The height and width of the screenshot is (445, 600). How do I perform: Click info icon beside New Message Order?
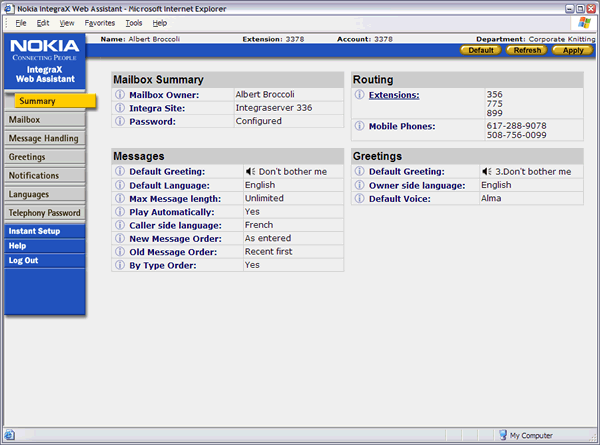tap(120, 238)
